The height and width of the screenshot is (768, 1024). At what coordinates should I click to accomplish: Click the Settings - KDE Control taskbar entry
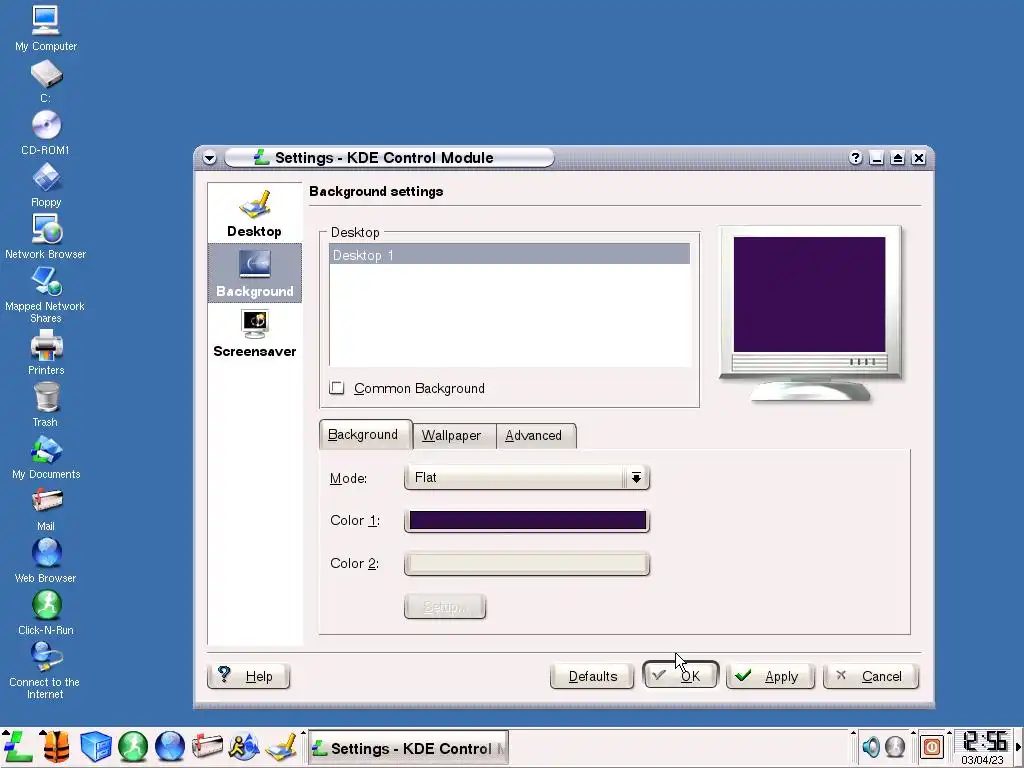(x=409, y=748)
